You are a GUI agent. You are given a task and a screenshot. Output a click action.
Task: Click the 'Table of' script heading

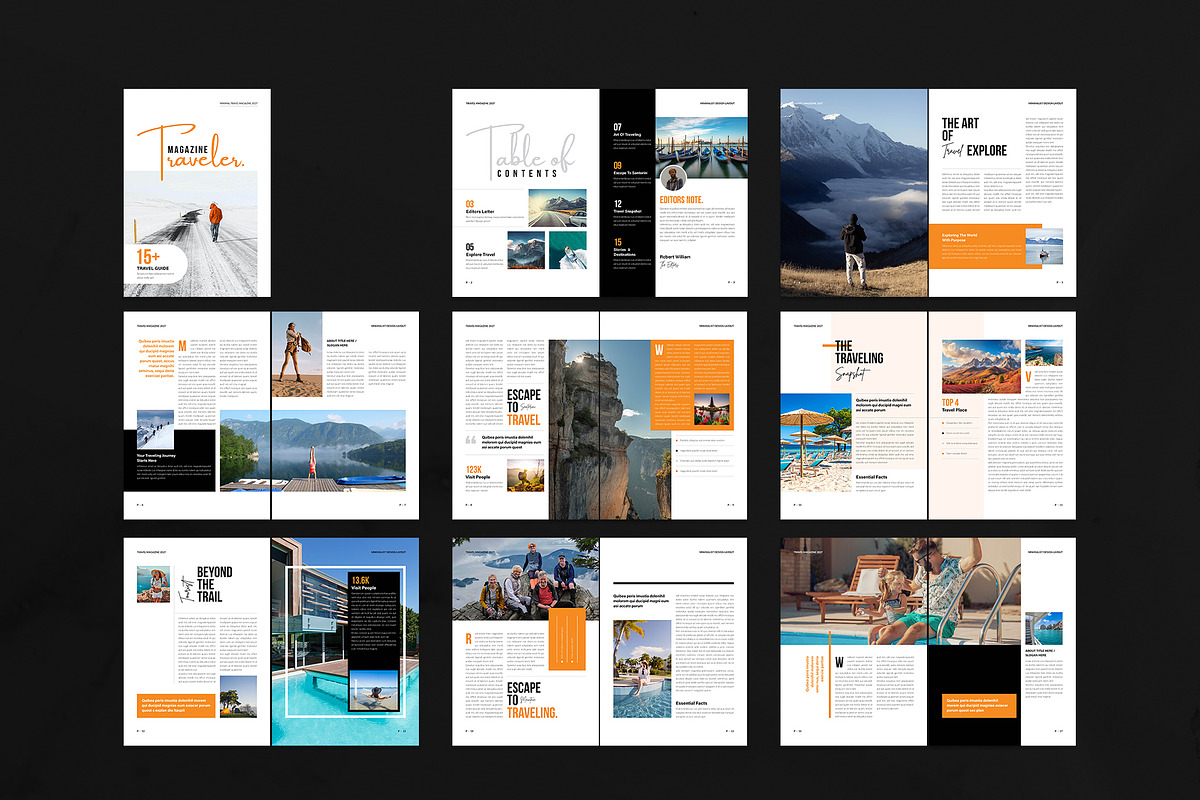(x=520, y=150)
